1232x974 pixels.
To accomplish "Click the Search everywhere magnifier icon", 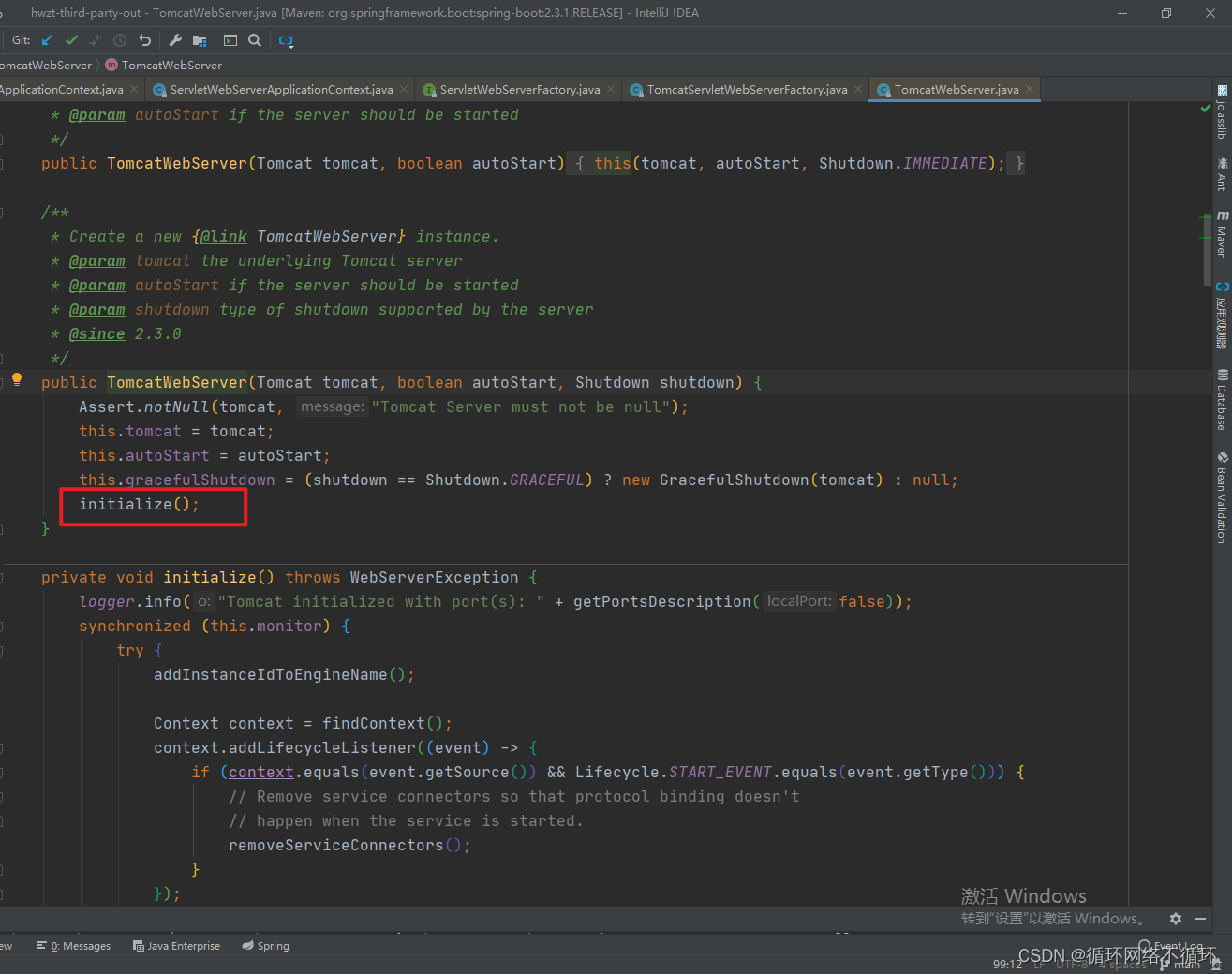I will (254, 40).
